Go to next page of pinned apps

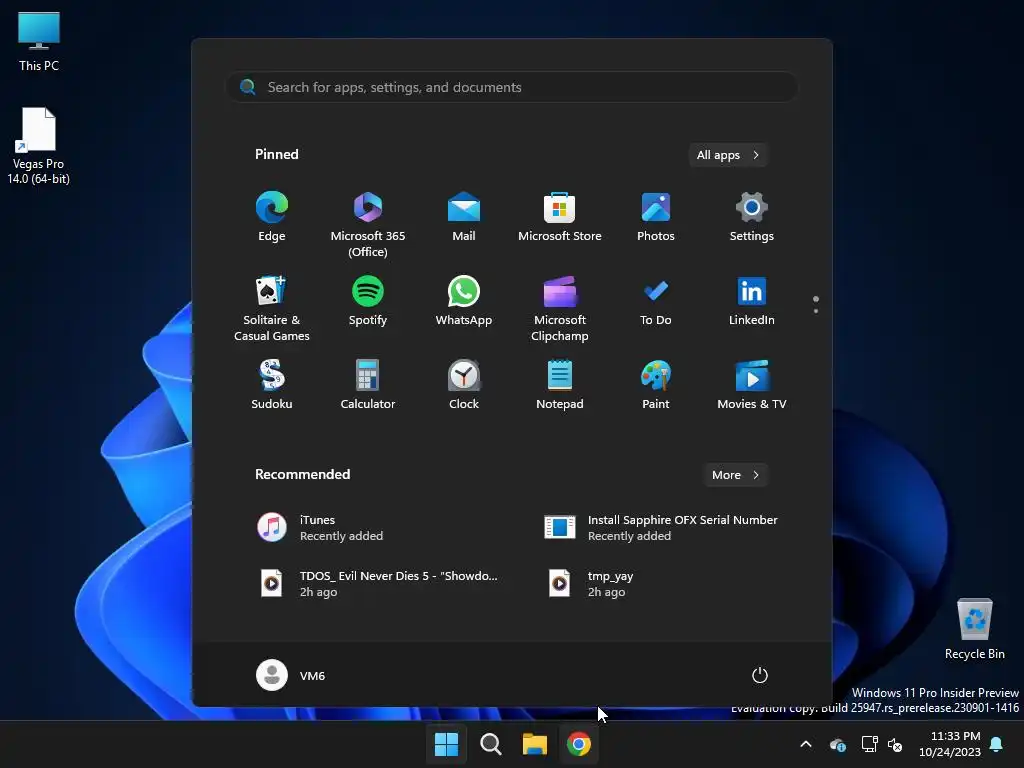click(816, 311)
